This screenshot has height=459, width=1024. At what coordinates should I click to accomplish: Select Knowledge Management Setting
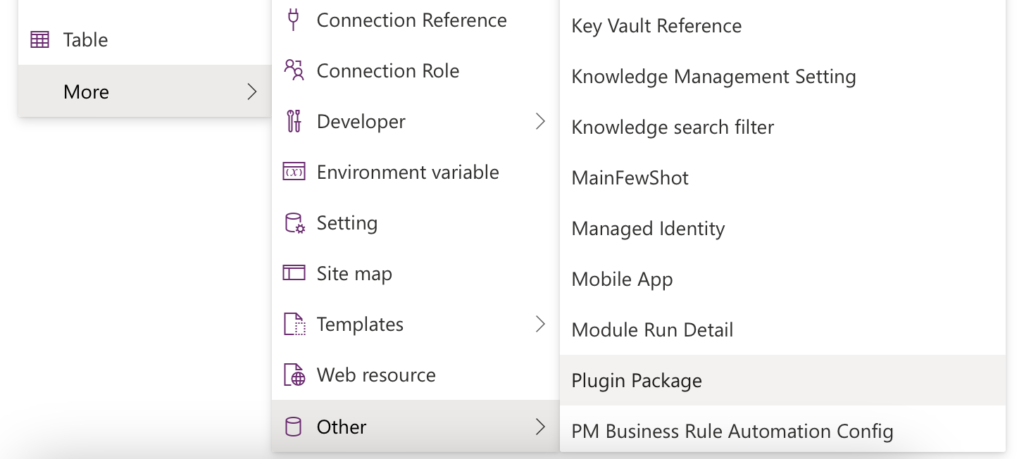[782, 76]
